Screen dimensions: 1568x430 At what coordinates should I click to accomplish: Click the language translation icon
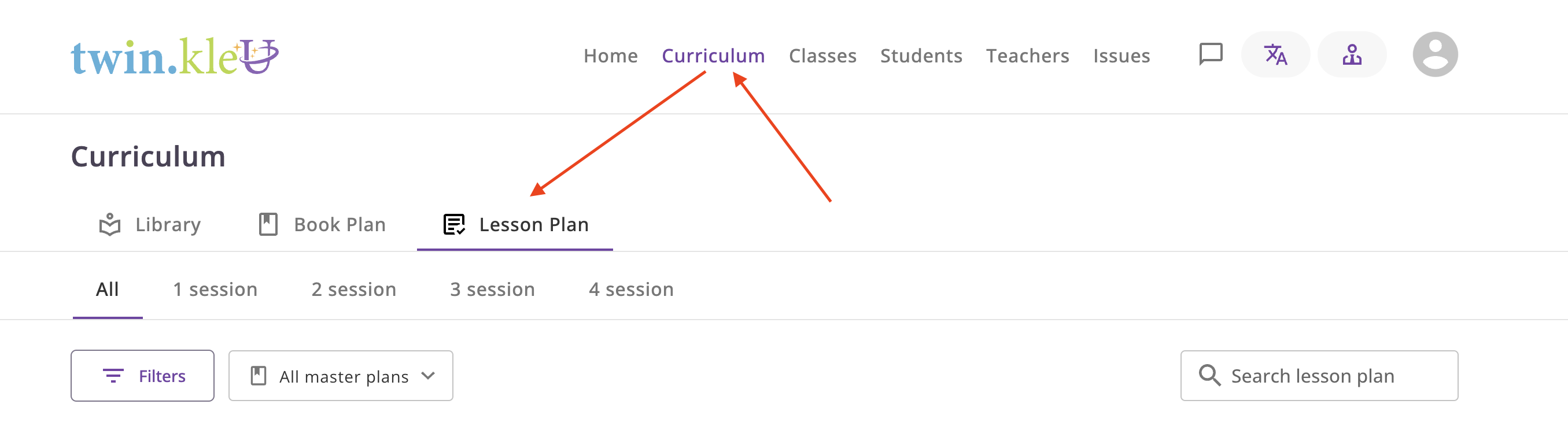(x=1275, y=55)
